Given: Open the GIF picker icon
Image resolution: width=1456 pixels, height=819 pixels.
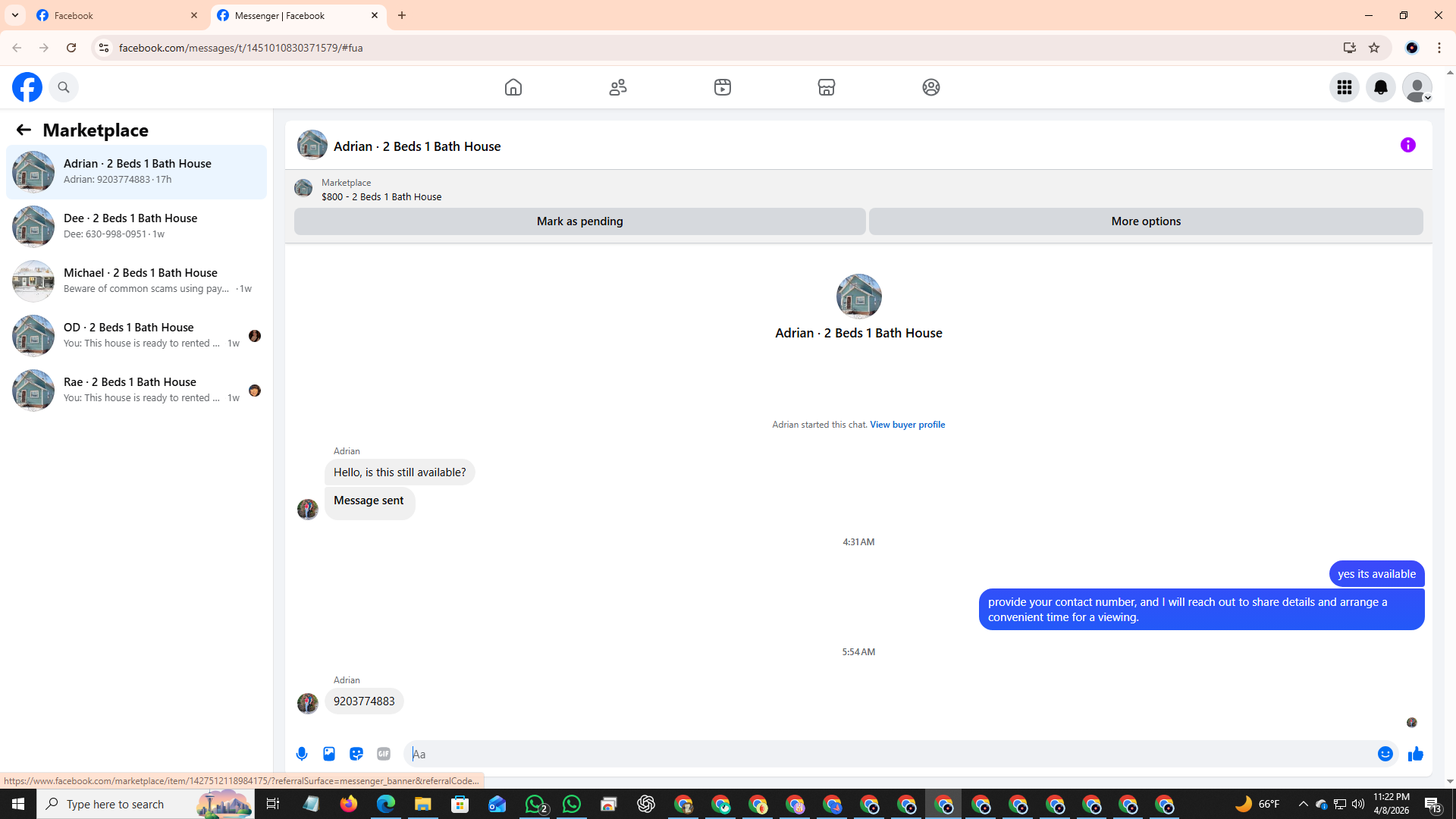Looking at the screenshot, I should click(384, 754).
